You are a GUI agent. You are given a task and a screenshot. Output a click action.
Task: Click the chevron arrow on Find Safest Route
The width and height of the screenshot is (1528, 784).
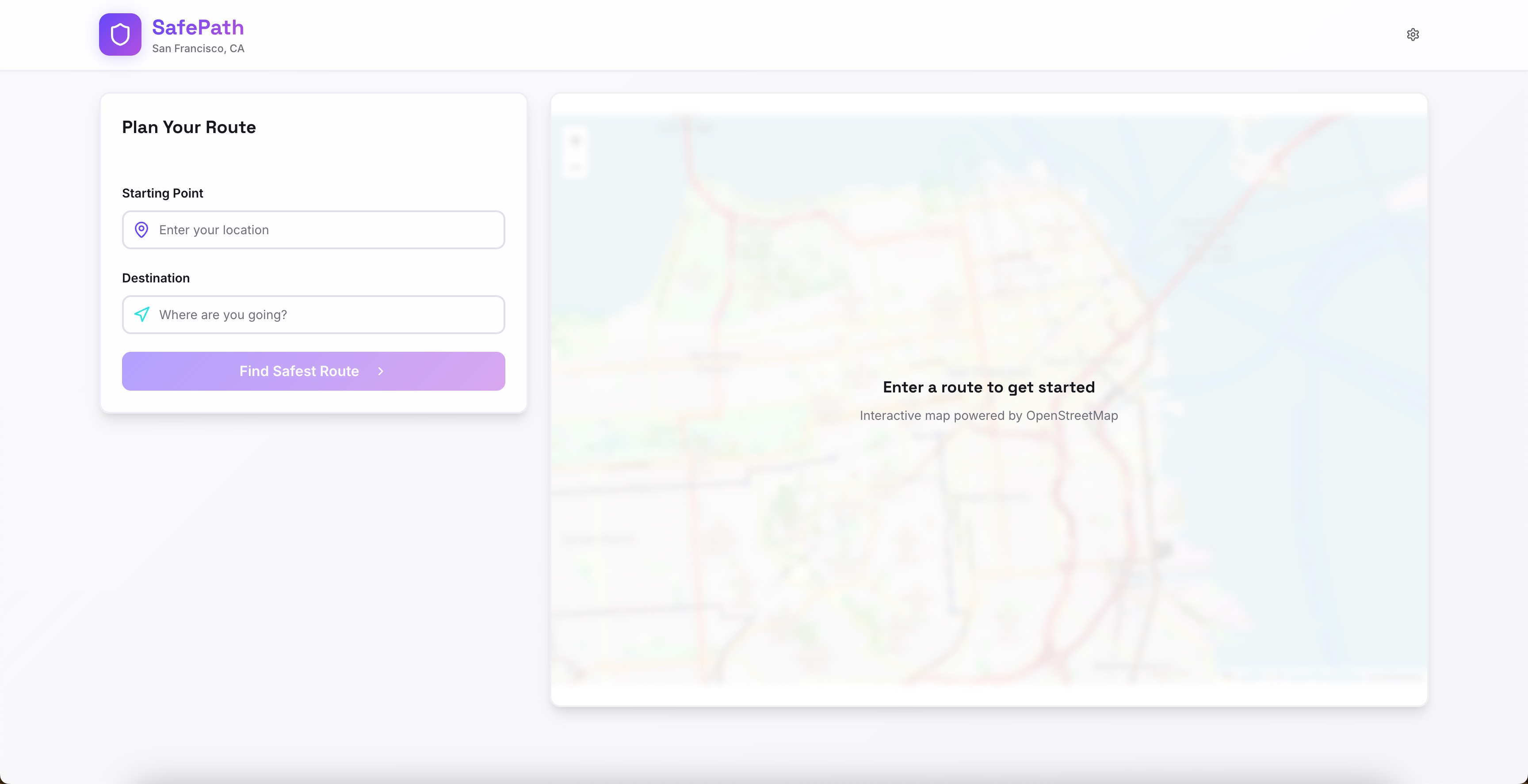coord(381,371)
